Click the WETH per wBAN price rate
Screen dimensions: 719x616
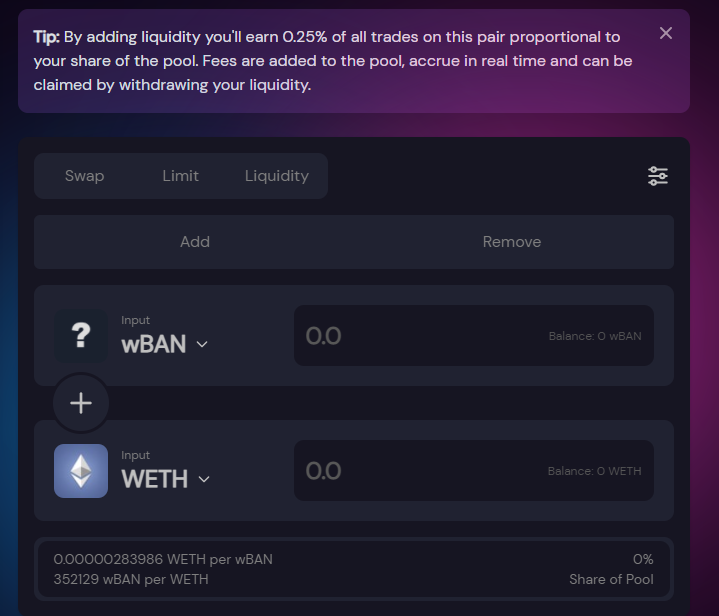click(x=163, y=559)
